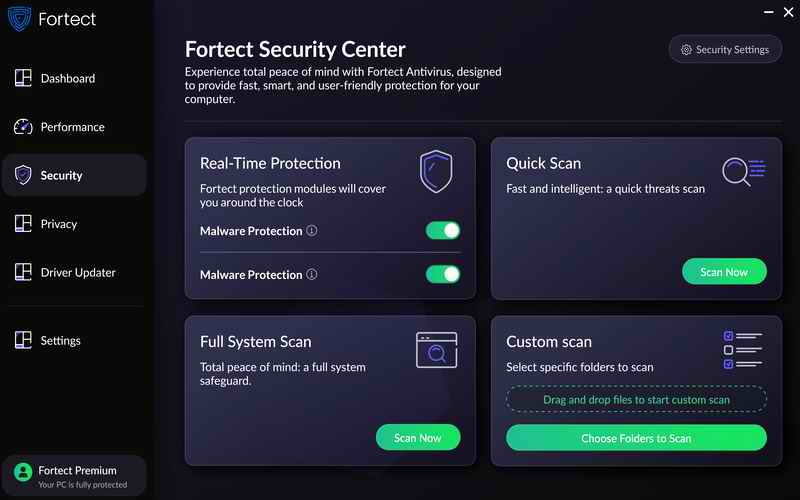This screenshot has height=500, width=800.
Task: Click the Real-Time Protection shield icon
Action: coord(436,171)
